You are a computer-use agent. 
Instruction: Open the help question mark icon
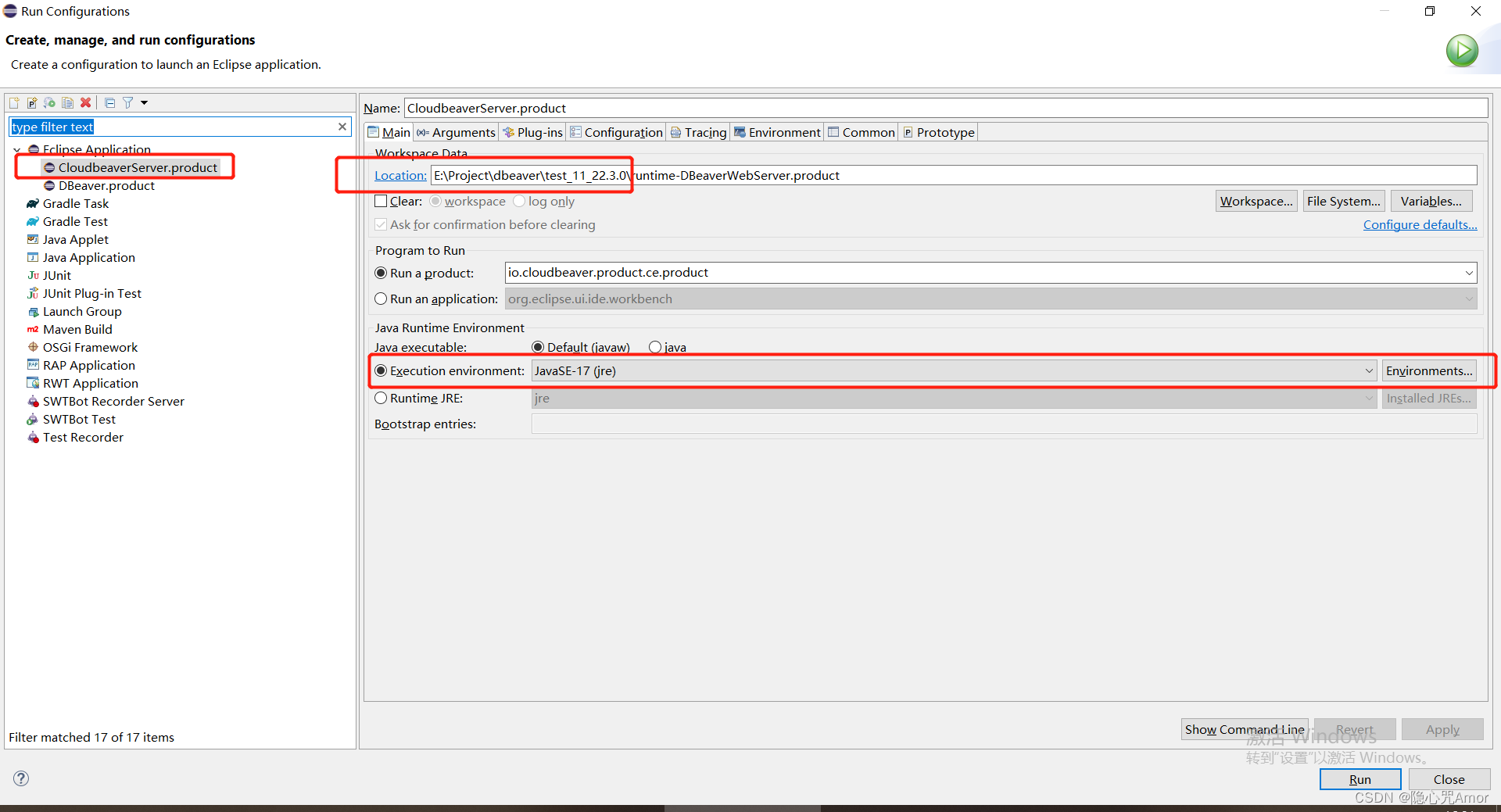21,778
